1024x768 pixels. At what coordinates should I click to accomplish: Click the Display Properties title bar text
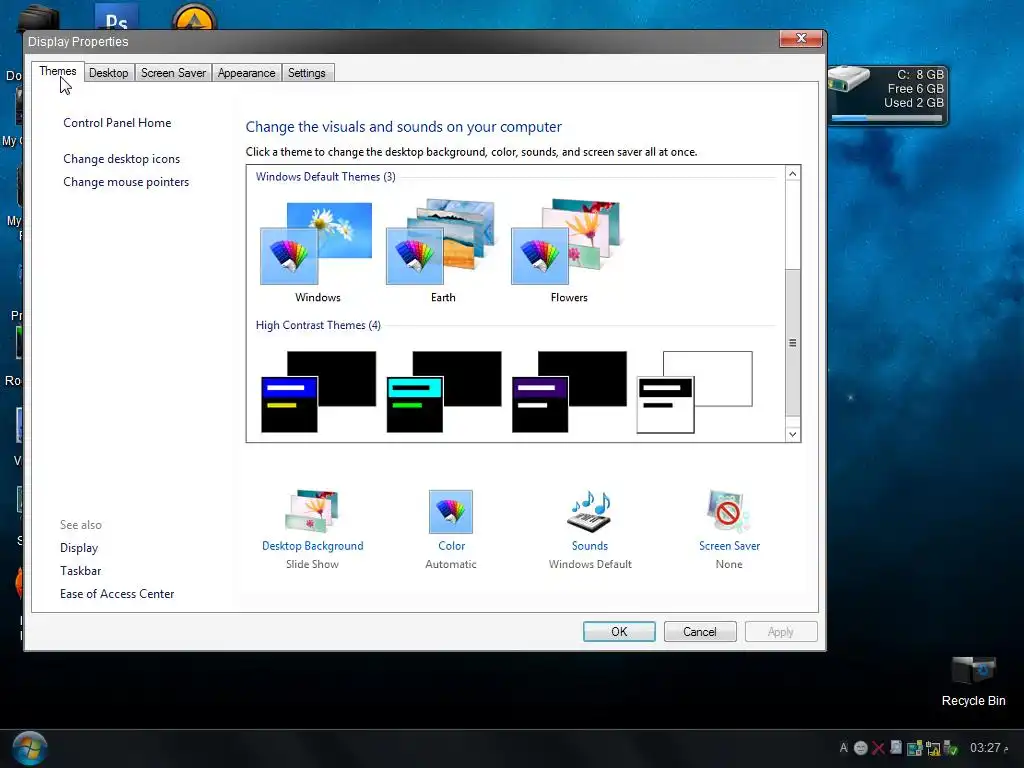(x=78, y=42)
